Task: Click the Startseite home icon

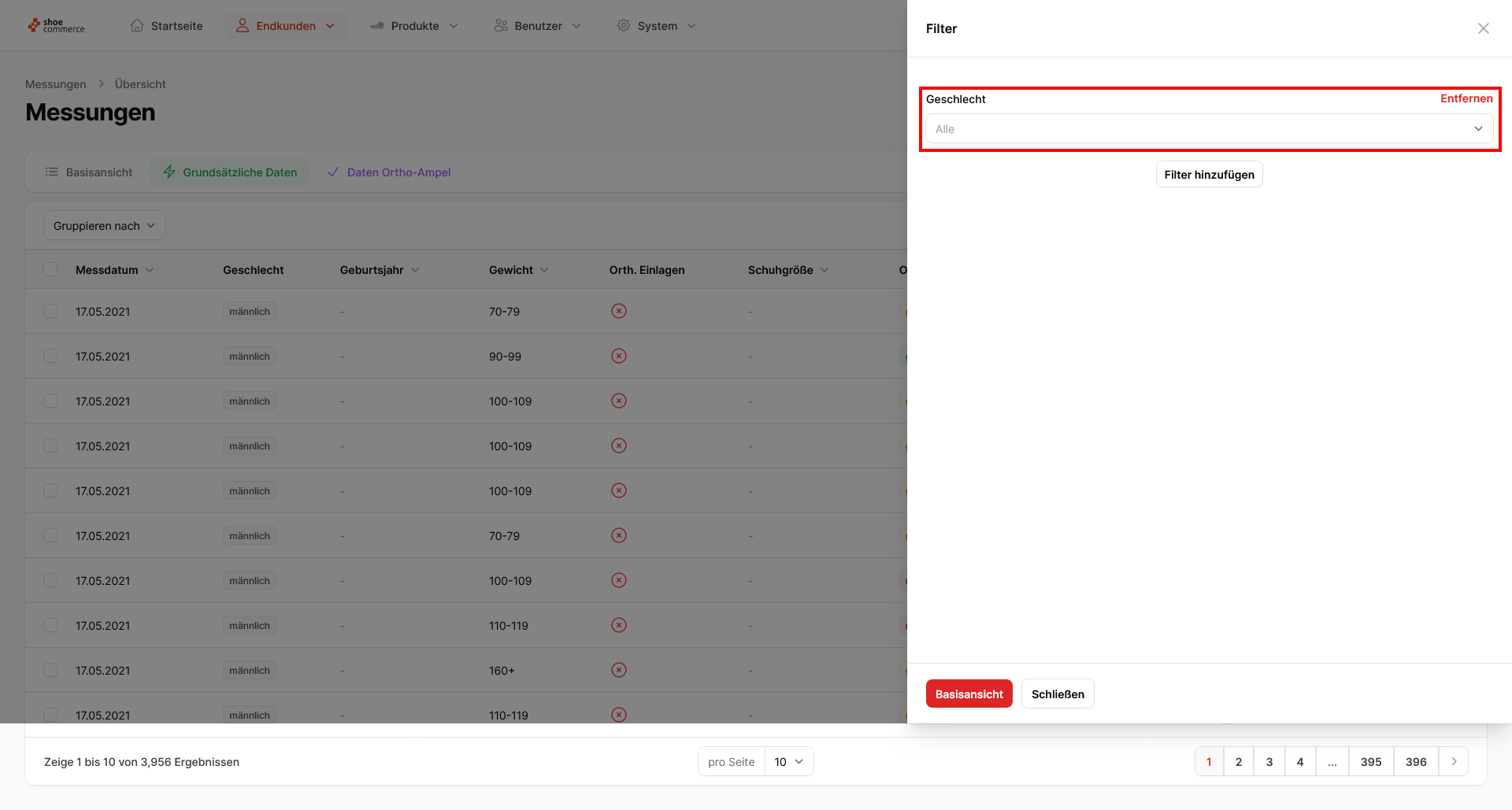Action: pos(137,26)
